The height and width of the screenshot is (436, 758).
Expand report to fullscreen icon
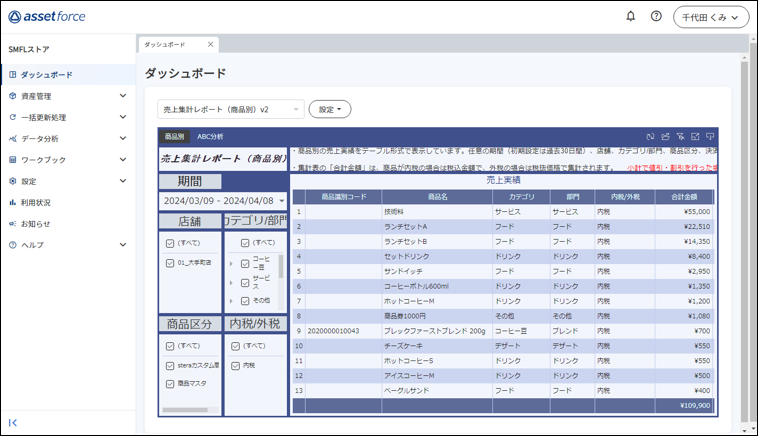(695, 137)
